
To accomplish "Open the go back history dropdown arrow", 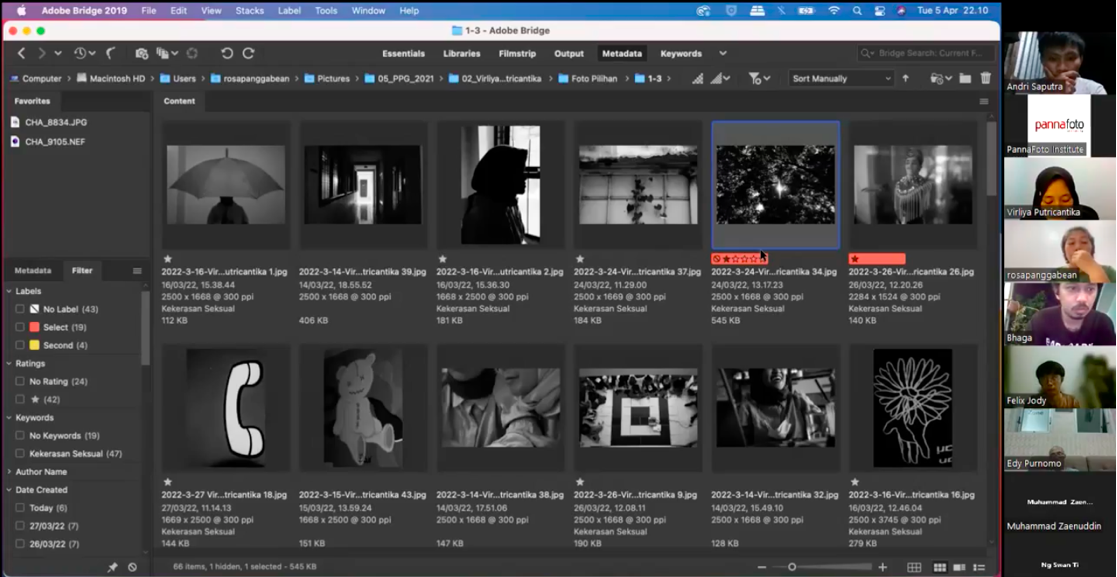I will 58,53.
